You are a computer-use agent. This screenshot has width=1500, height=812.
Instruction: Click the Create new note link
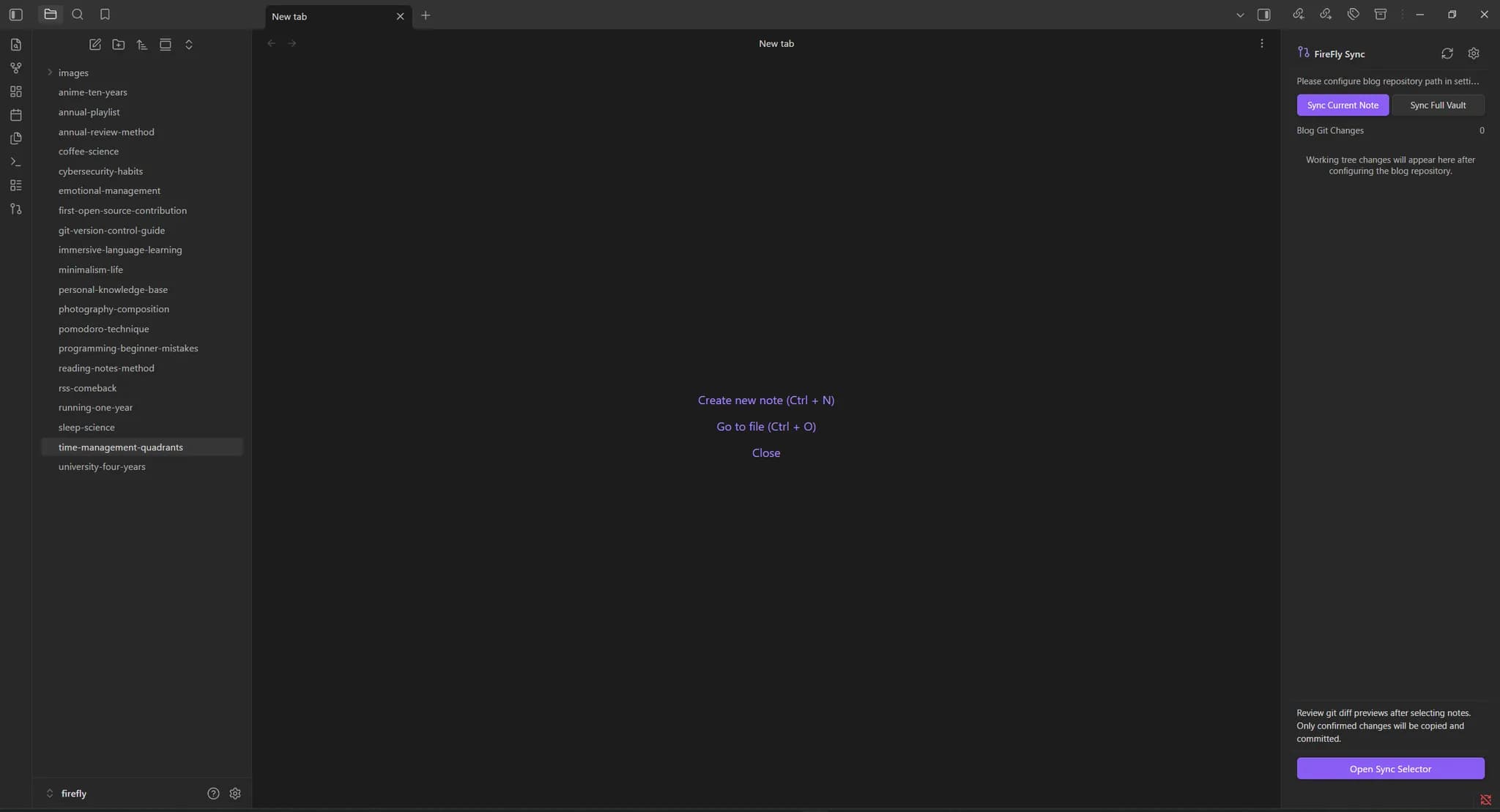pyautogui.click(x=766, y=400)
